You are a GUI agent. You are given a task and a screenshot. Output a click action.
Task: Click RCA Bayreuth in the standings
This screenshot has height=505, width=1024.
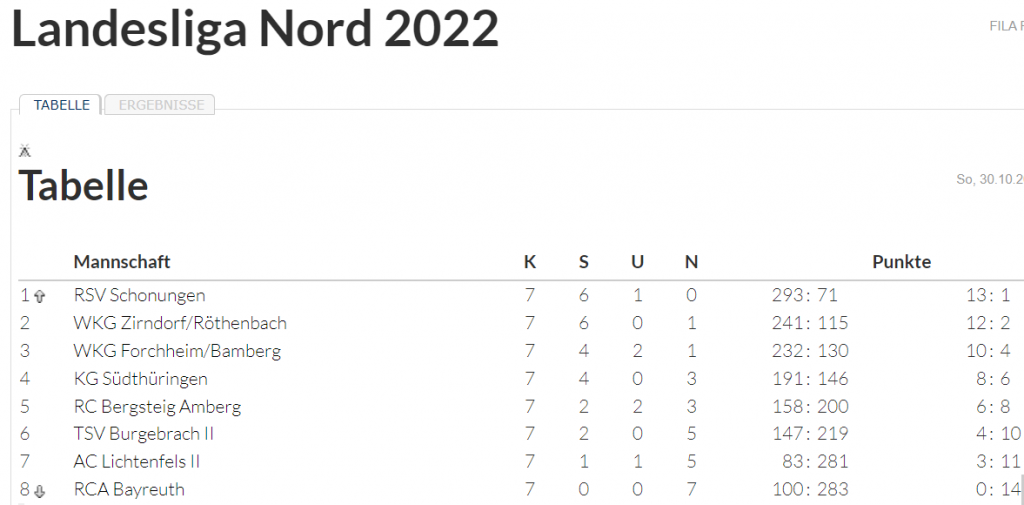click(129, 490)
